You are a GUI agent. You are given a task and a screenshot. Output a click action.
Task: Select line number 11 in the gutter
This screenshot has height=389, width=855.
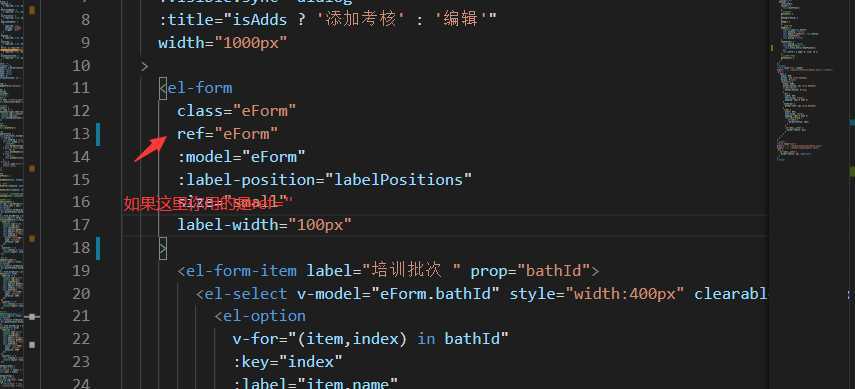[x=81, y=88]
